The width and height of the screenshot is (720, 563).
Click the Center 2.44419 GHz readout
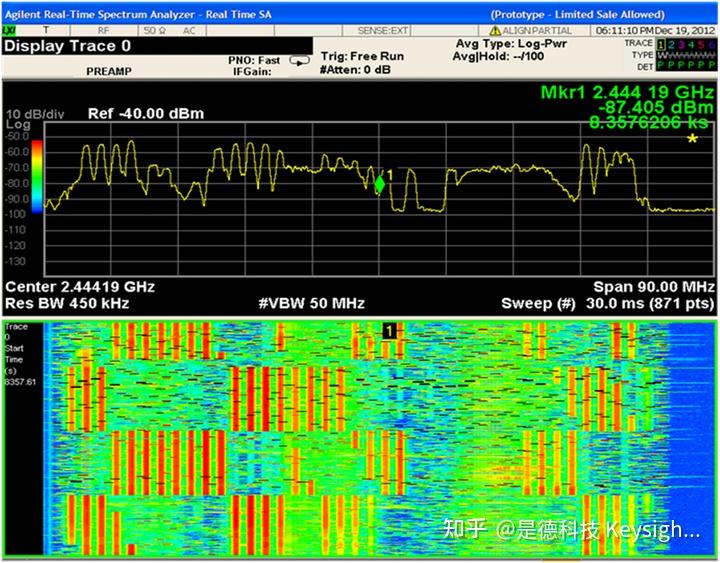coord(80,287)
